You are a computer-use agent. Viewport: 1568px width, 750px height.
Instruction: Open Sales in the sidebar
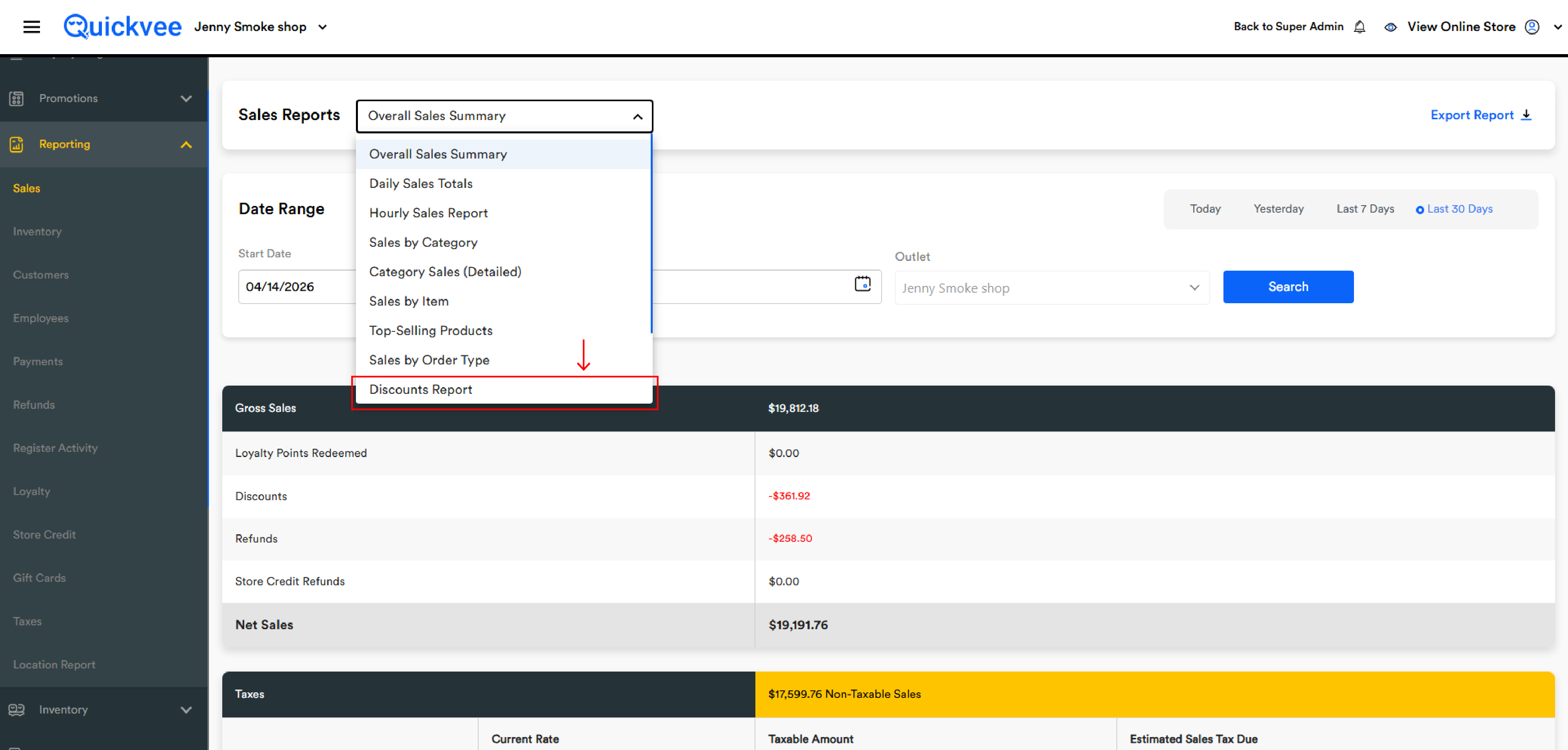[27, 189]
